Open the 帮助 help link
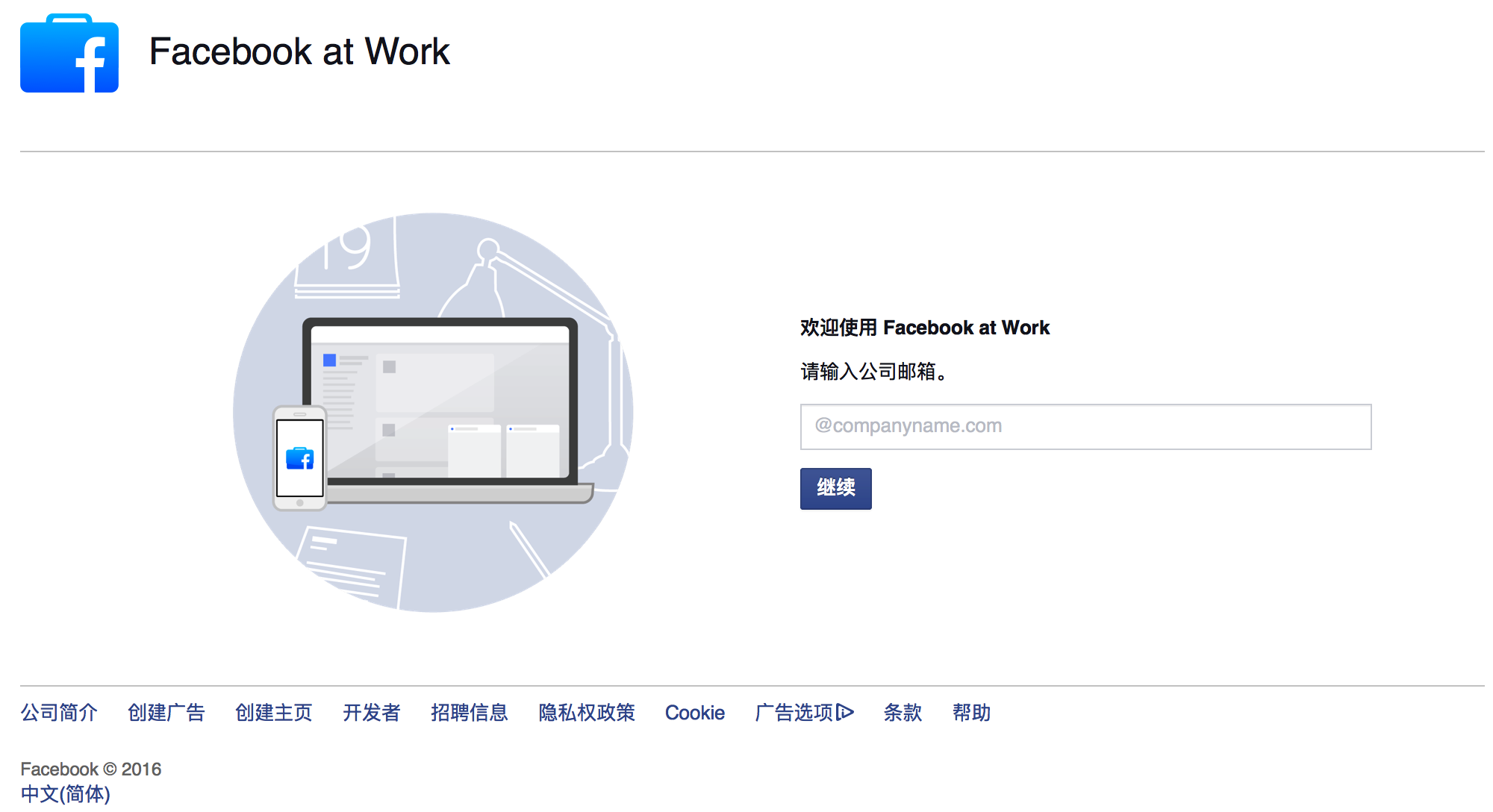The height and width of the screenshot is (812, 1493). (x=972, y=713)
